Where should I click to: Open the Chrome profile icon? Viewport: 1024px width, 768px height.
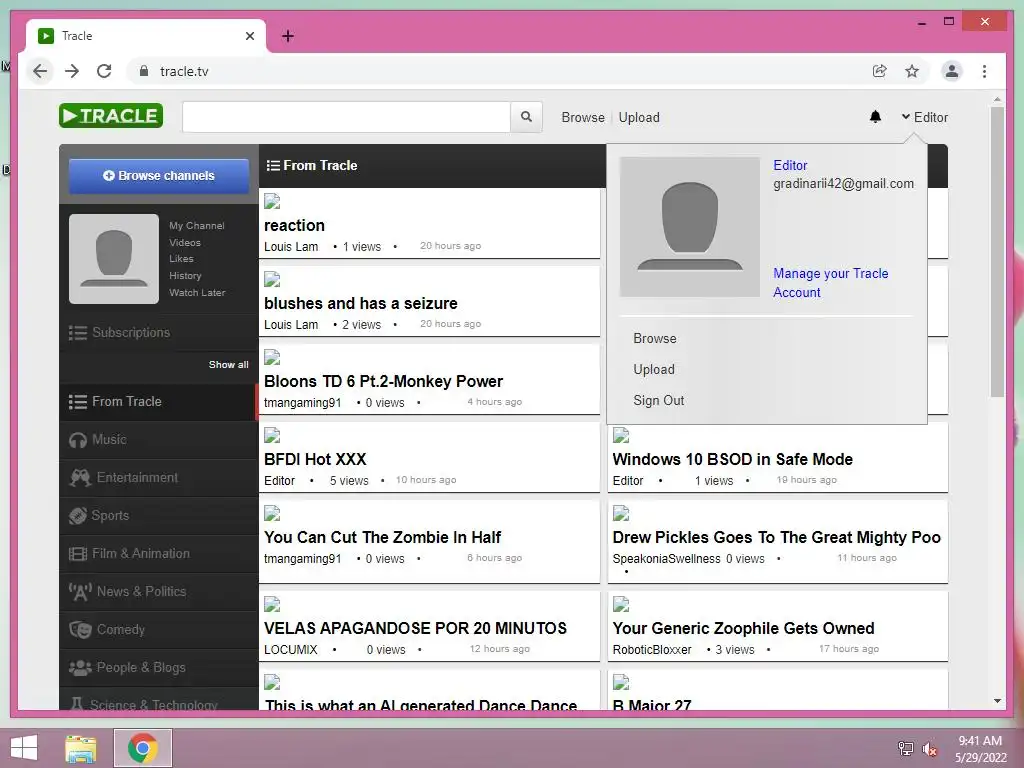tap(952, 71)
